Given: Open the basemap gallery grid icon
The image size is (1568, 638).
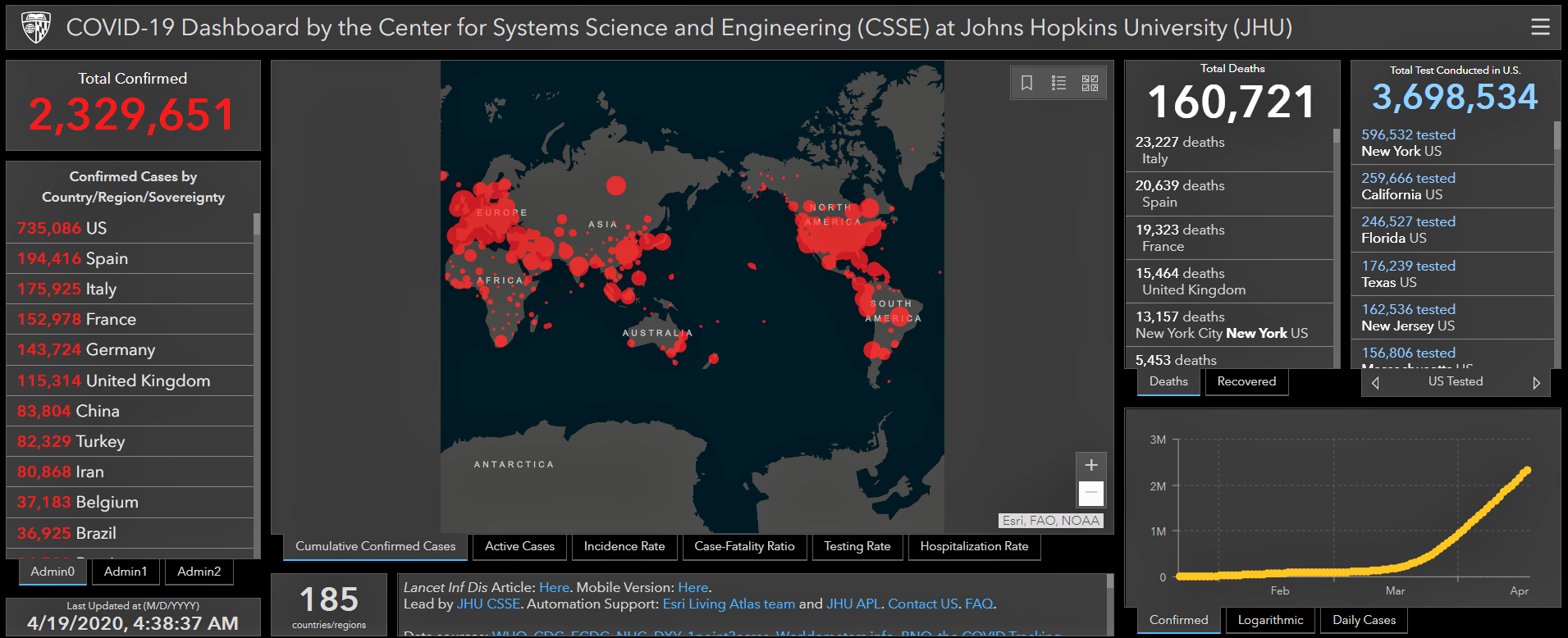Looking at the screenshot, I should pos(1090,83).
